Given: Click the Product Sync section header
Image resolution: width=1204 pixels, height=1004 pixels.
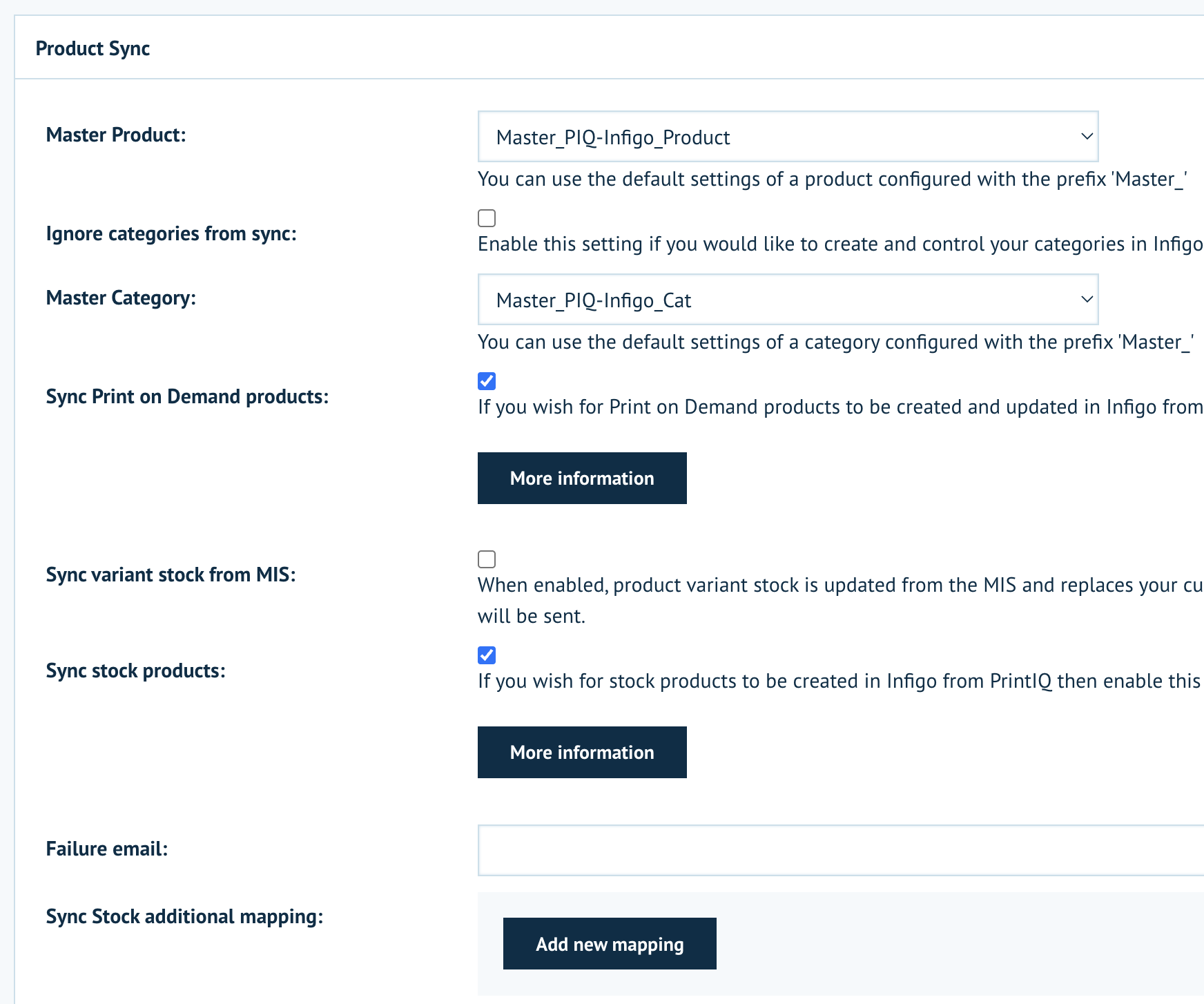Looking at the screenshot, I should 93,48.
